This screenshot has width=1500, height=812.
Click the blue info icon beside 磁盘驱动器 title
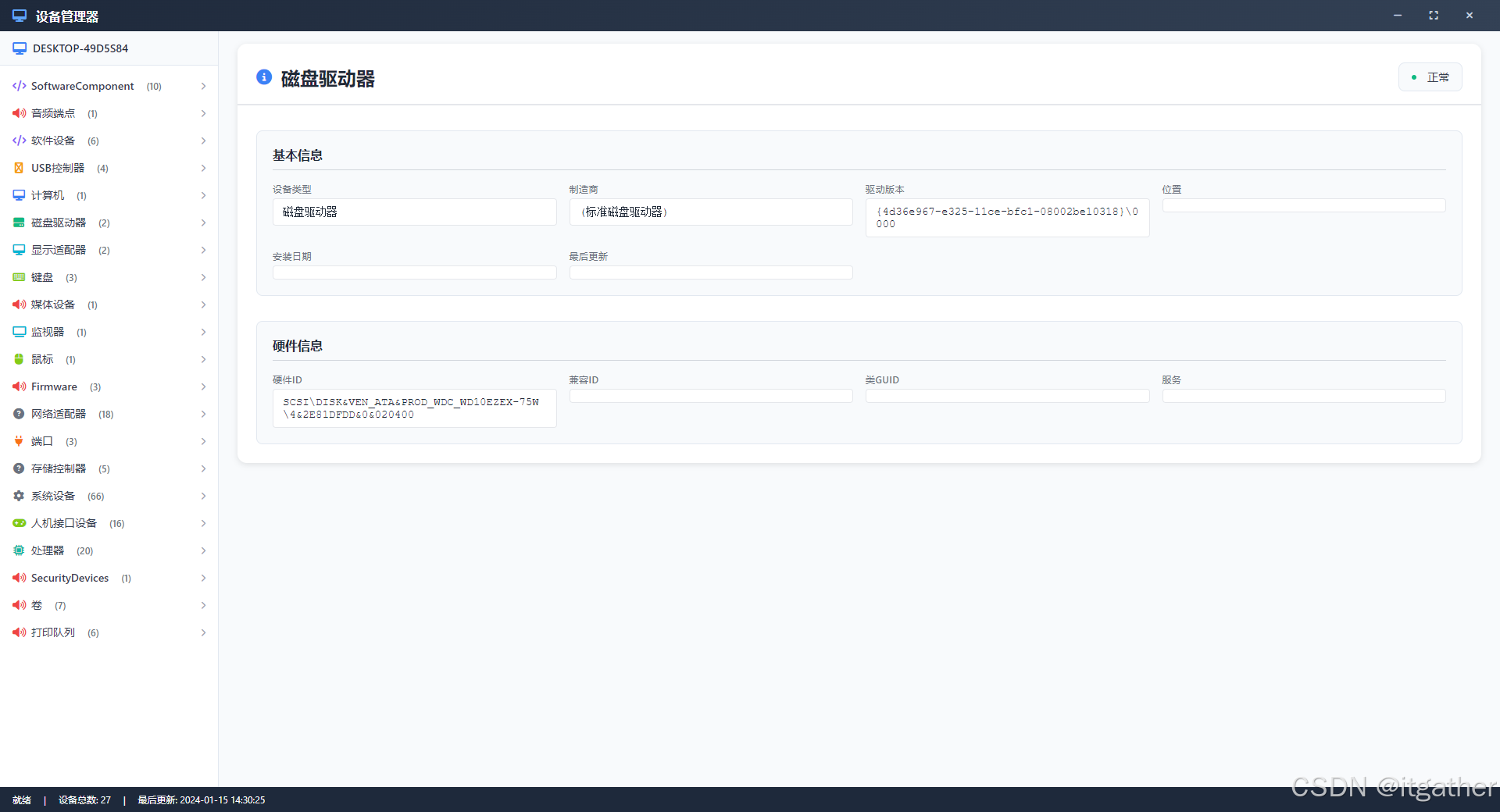(x=264, y=77)
